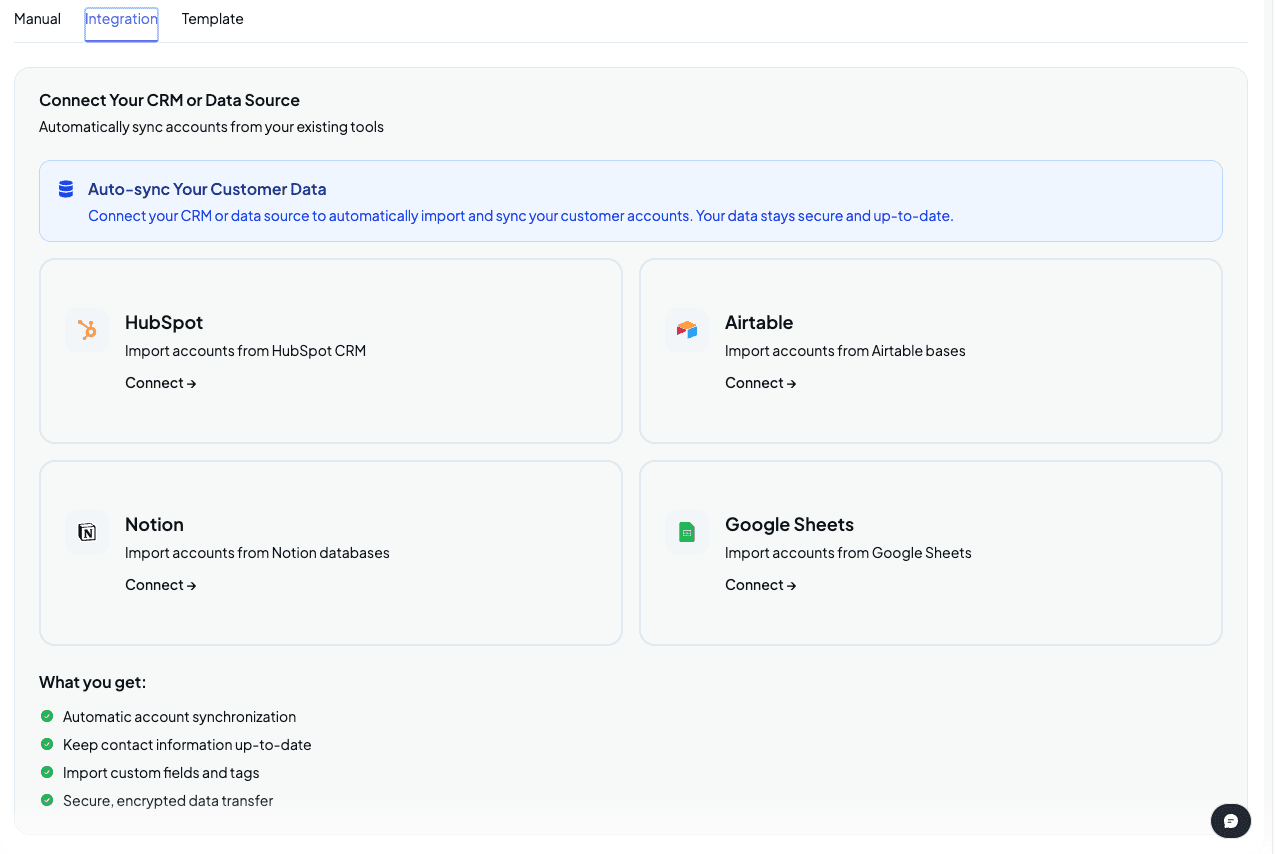Click the Notion integration card

tap(330, 552)
